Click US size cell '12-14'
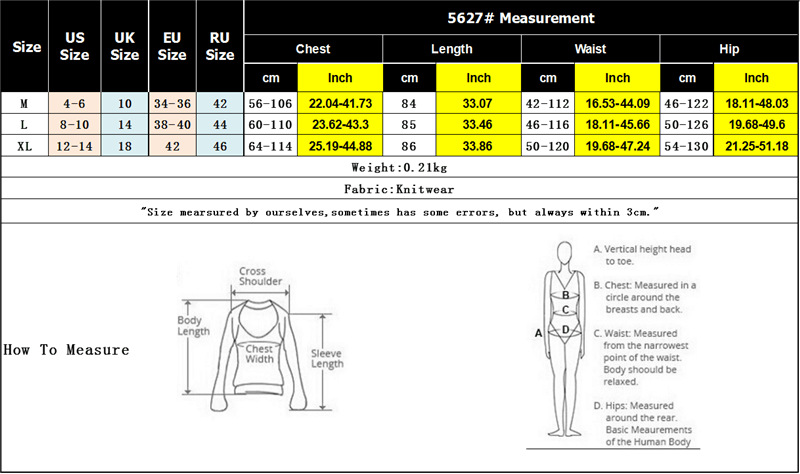Image resolution: width=800 pixels, height=474 pixels. 74,146
